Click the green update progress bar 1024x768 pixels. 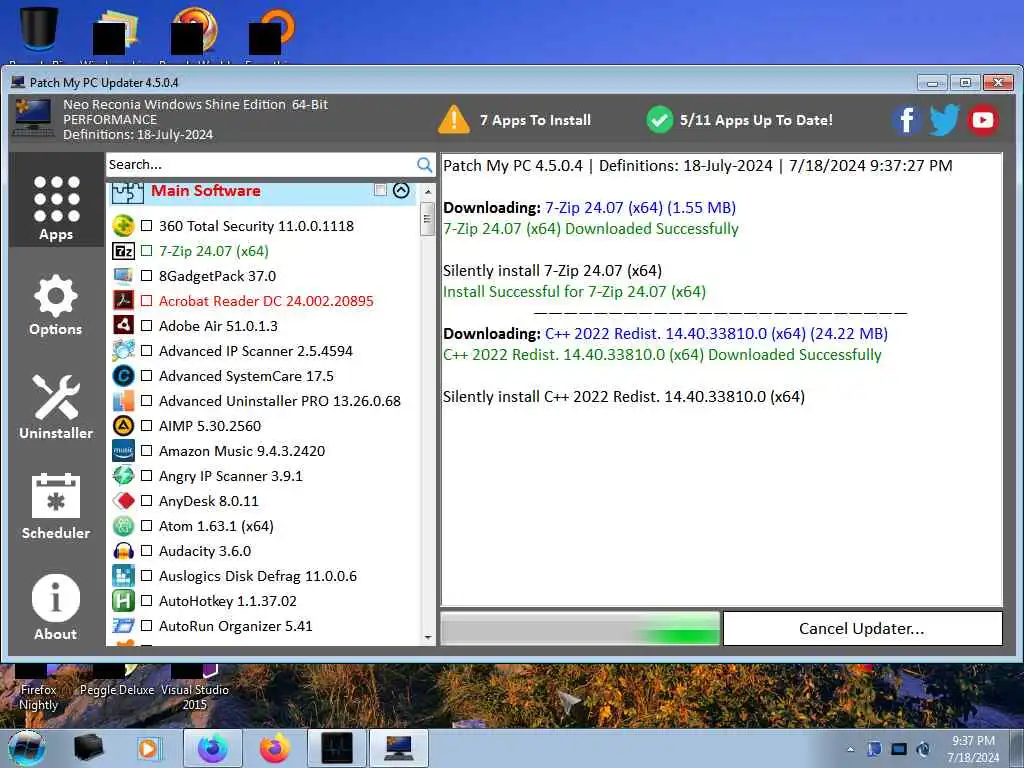(580, 628)
